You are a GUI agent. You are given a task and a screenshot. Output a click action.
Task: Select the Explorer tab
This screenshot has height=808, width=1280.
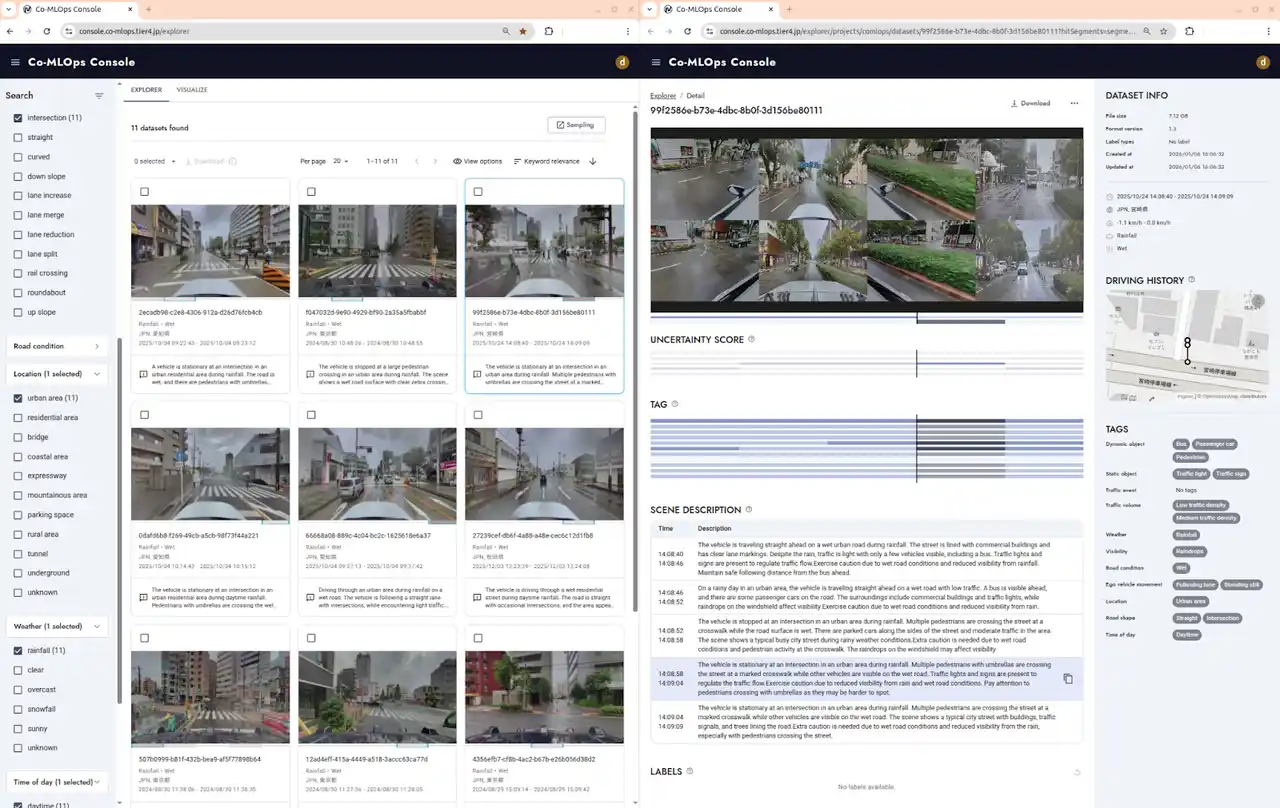tap(146, 90)
